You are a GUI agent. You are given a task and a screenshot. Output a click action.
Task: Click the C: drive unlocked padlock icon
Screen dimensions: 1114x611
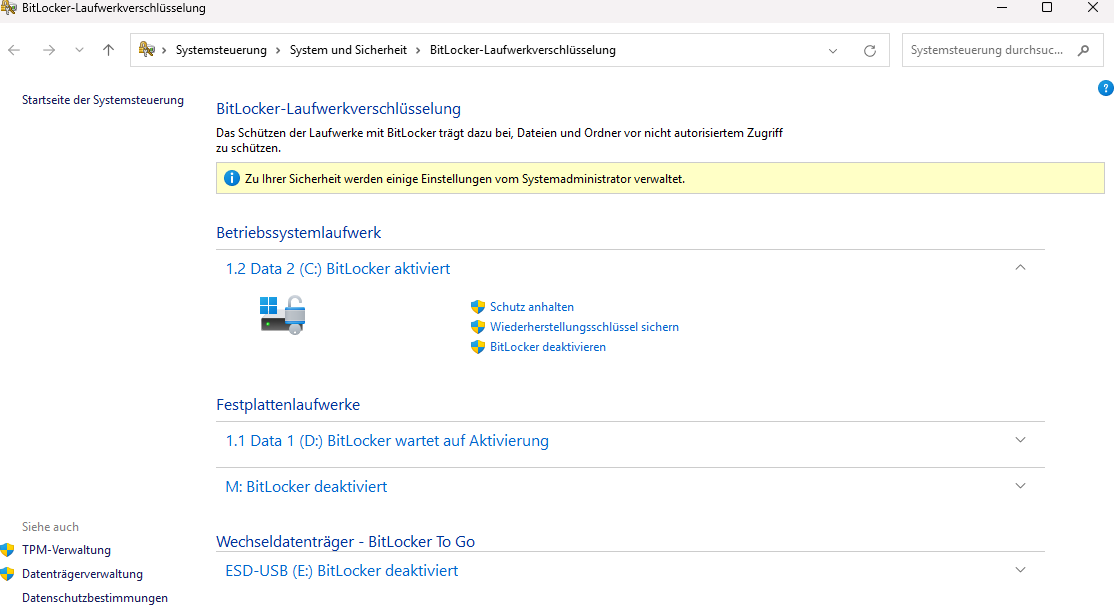(283, 315)
